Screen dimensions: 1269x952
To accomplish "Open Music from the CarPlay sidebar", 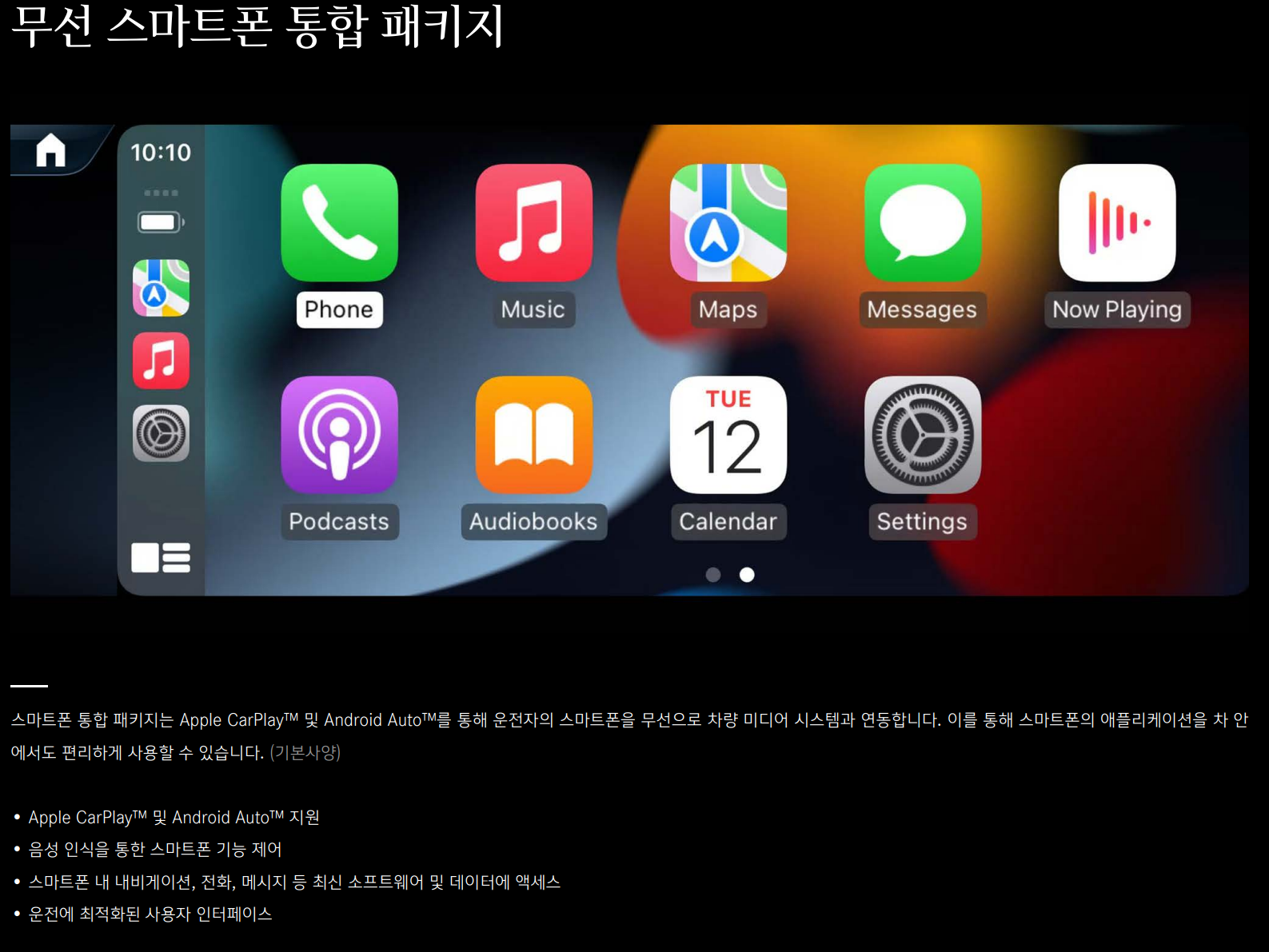I will point(161,360).
